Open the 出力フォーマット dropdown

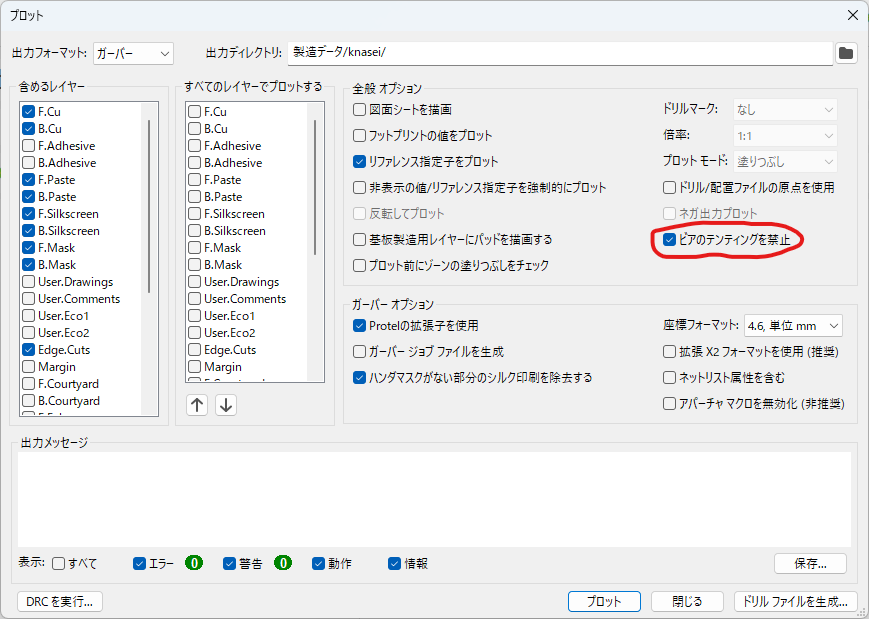point(132,53)
